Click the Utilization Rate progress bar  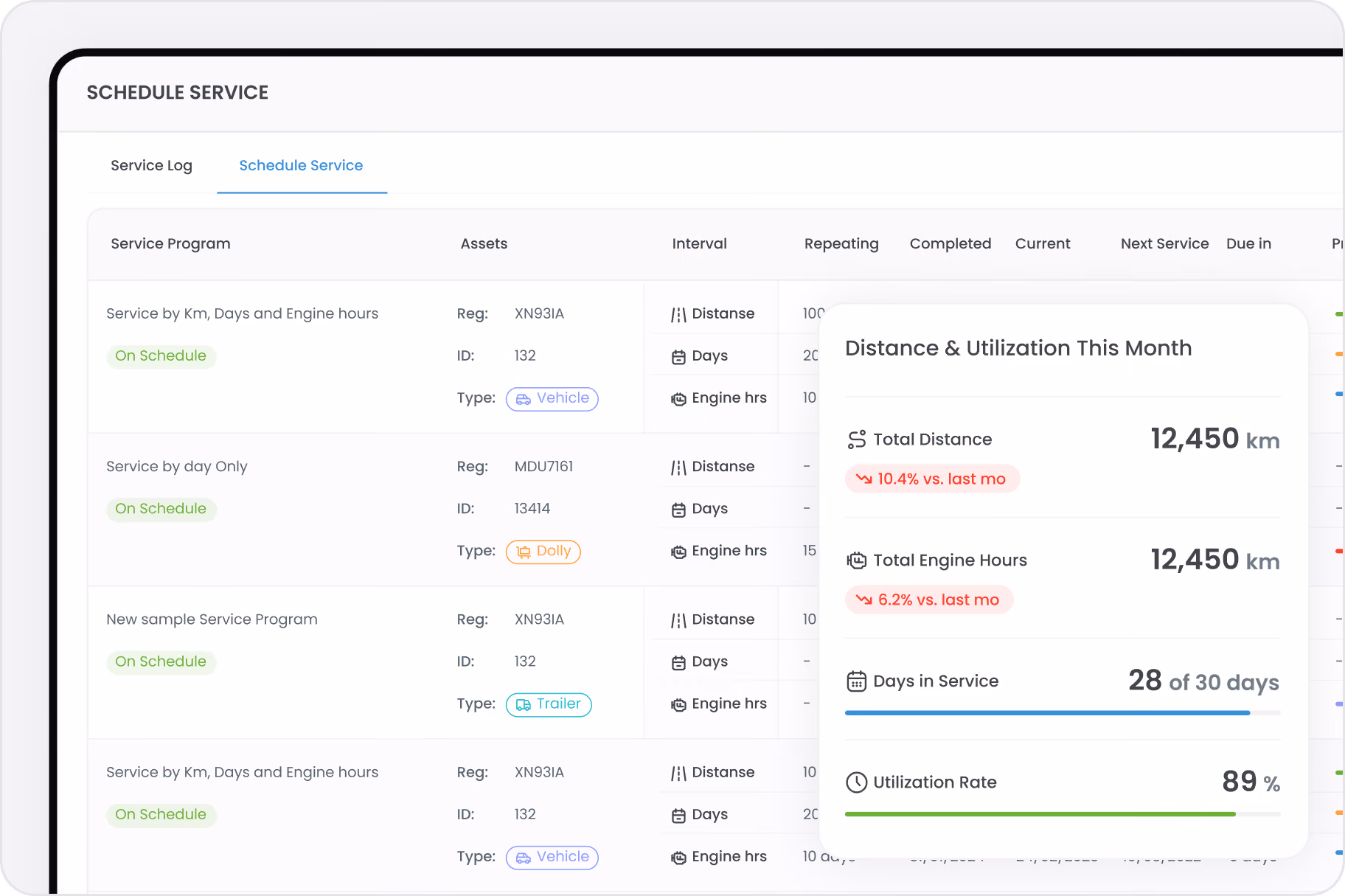[1063, 814]
